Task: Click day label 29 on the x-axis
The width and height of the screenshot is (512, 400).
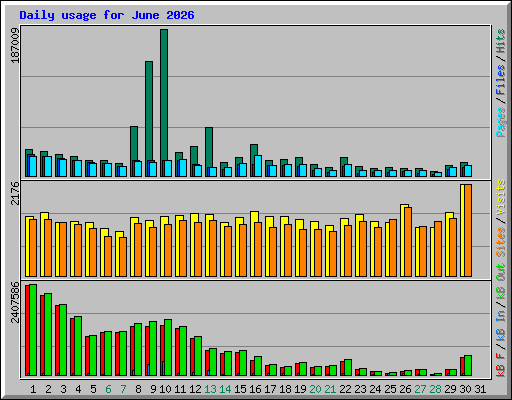Action: click(x=450, y=389)
